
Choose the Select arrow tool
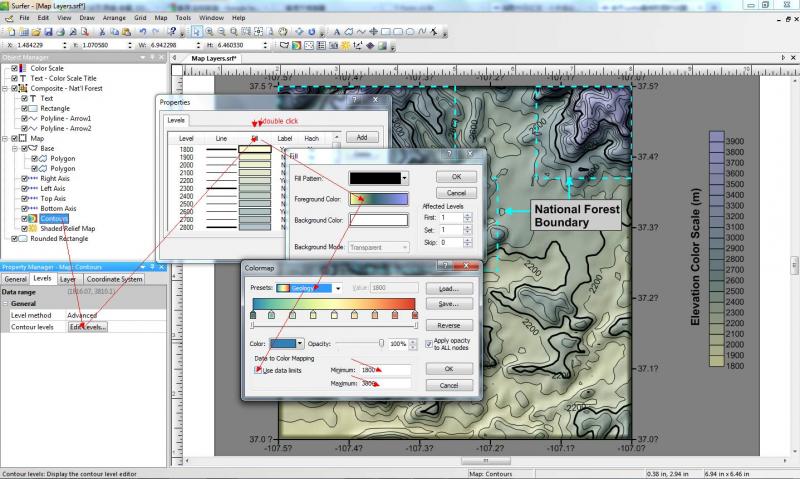click(197, 31)
